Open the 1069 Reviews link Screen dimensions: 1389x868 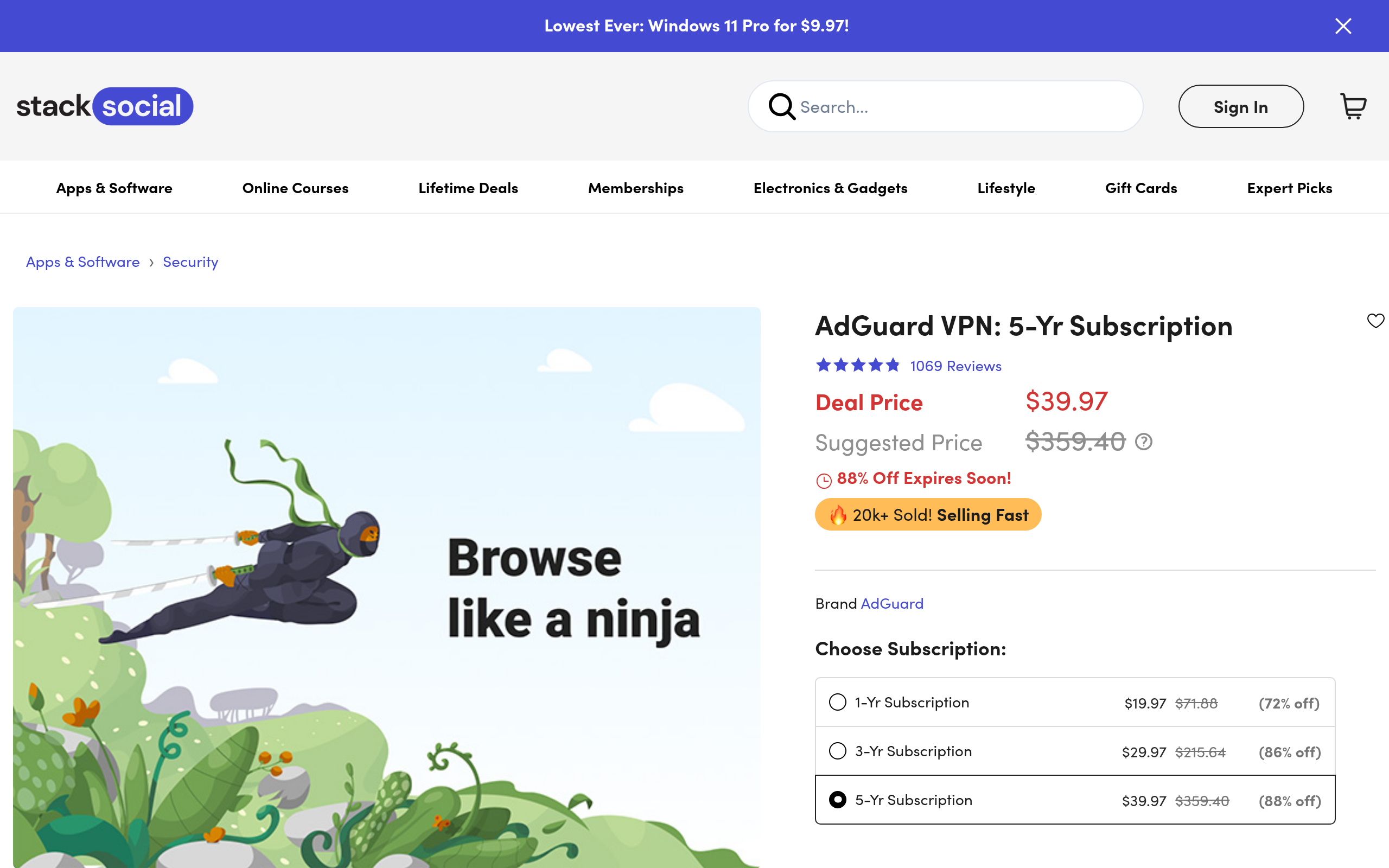tap(955, 366)
